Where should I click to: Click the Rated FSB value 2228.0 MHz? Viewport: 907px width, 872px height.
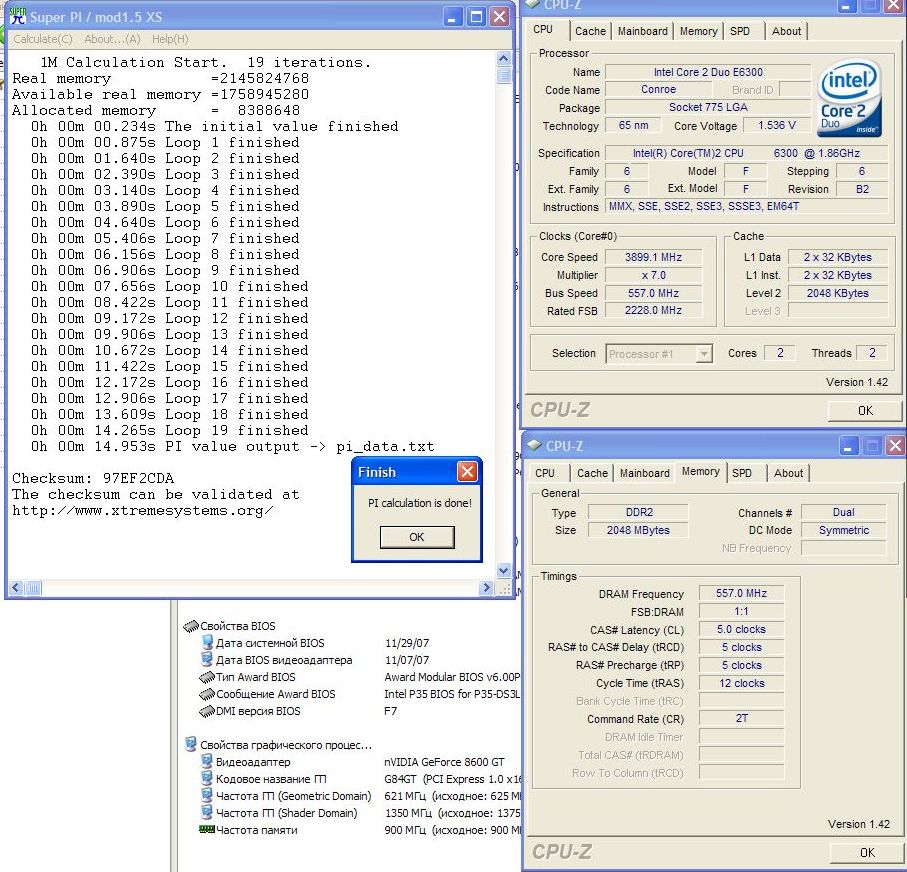click(x=653, y=310)
